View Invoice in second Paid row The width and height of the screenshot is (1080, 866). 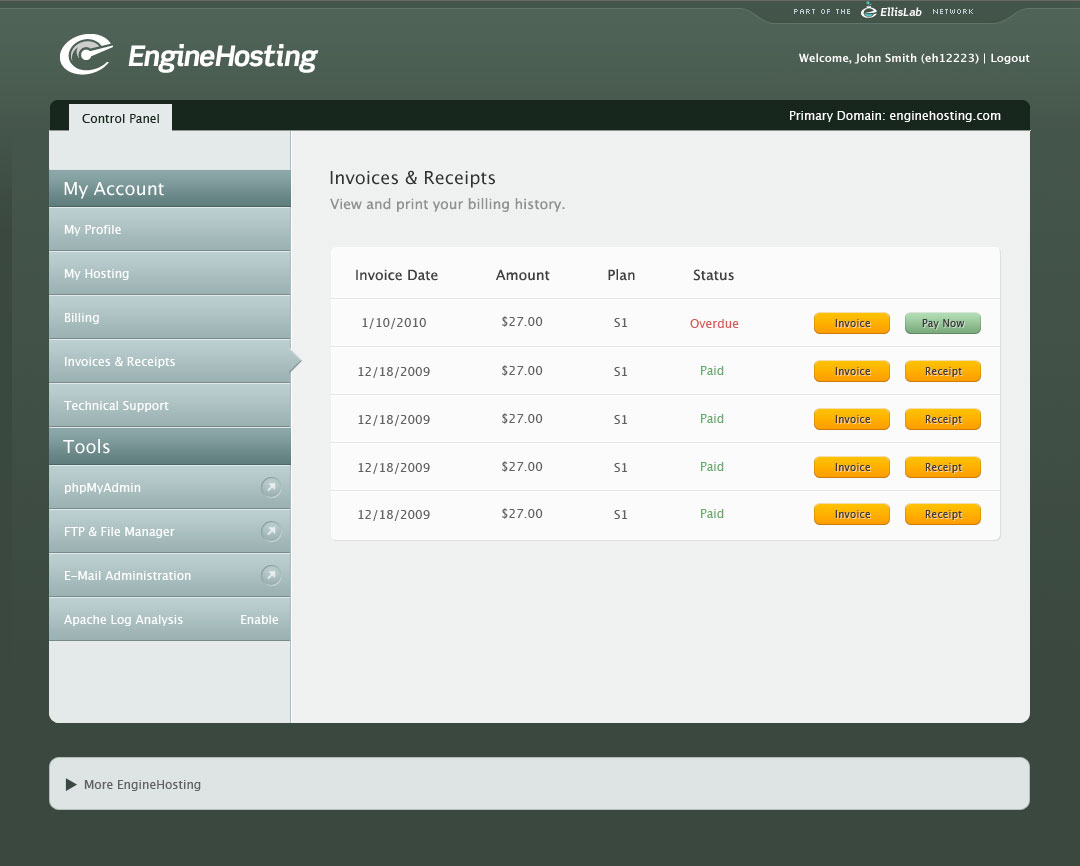852,419
